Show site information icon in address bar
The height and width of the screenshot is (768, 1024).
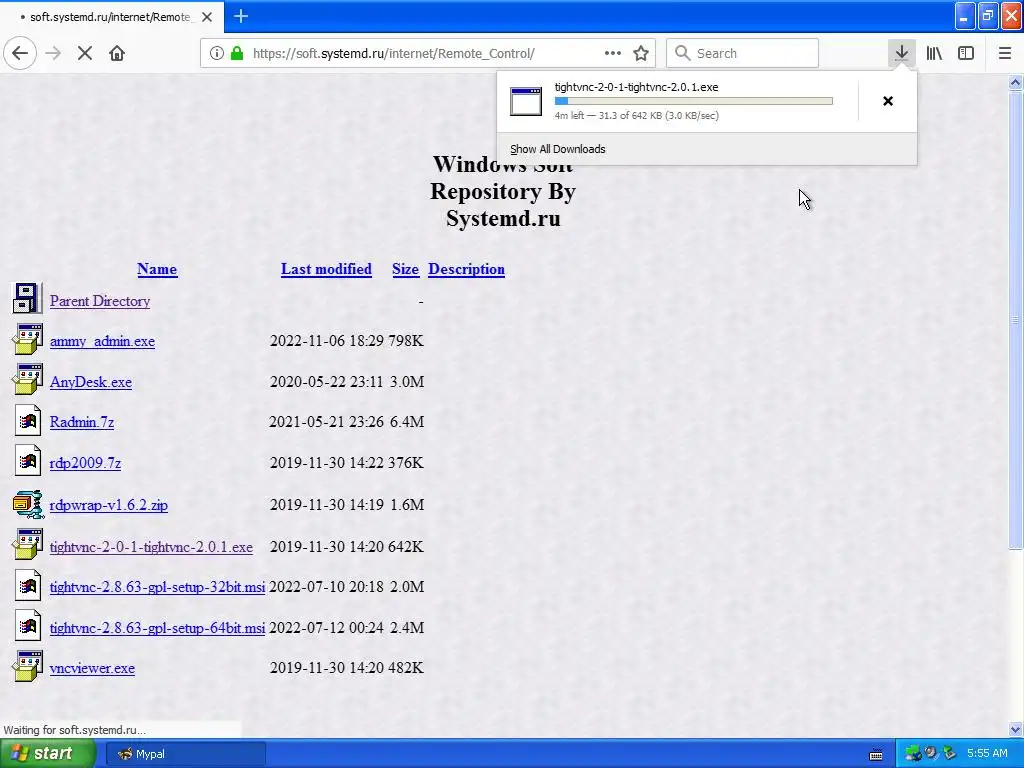(x=217, y=53)
